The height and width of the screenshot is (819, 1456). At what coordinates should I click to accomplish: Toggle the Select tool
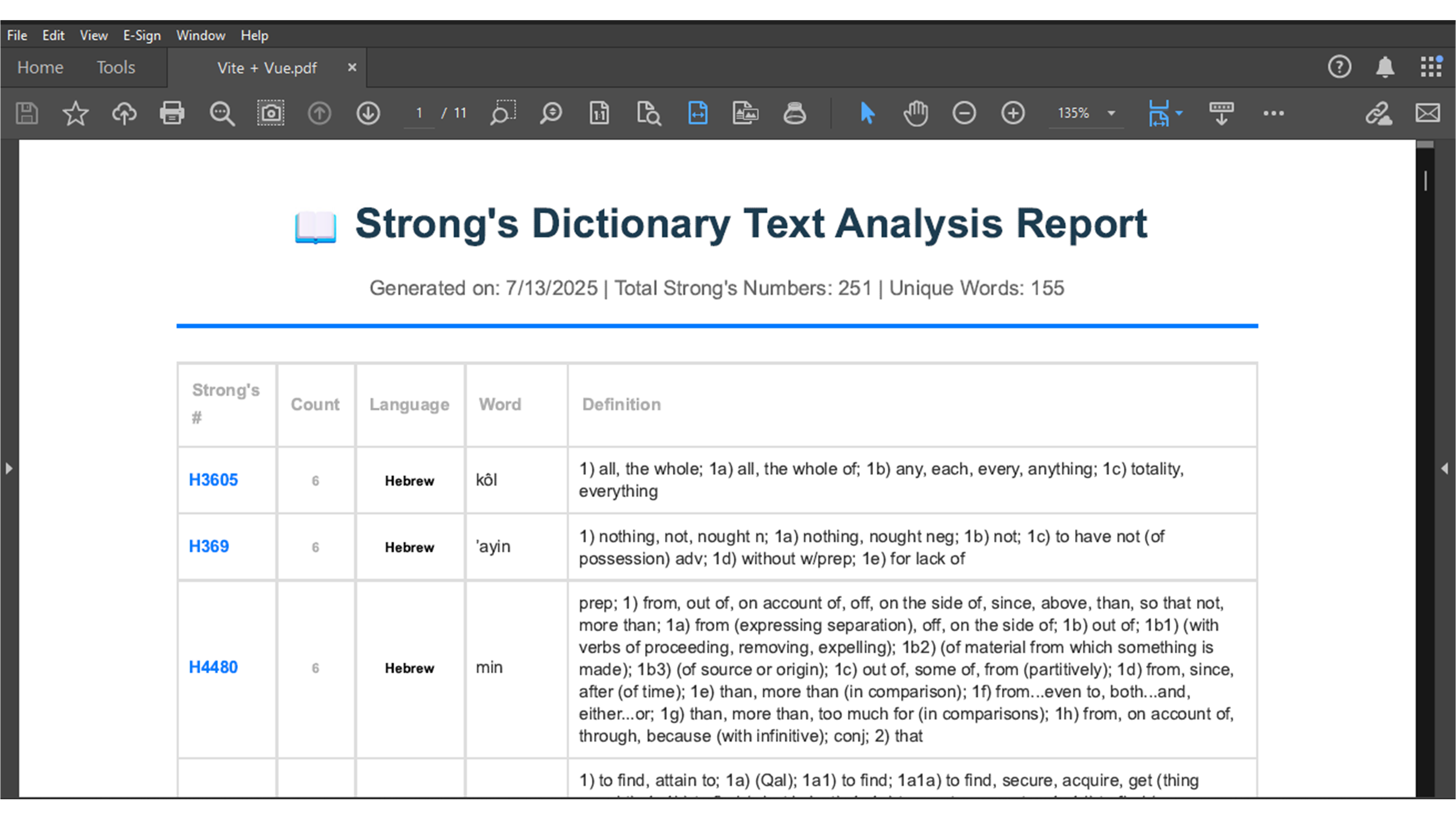click(x=867, y=113)
